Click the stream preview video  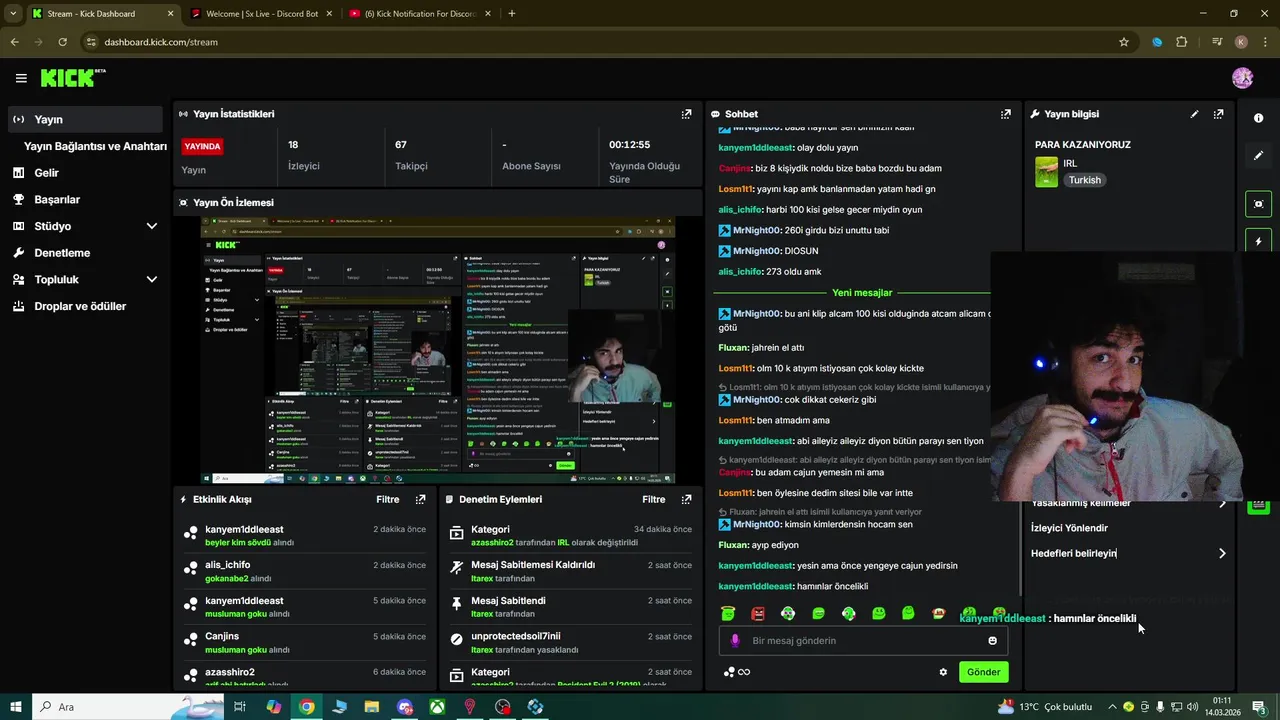(x=438, y=351)
